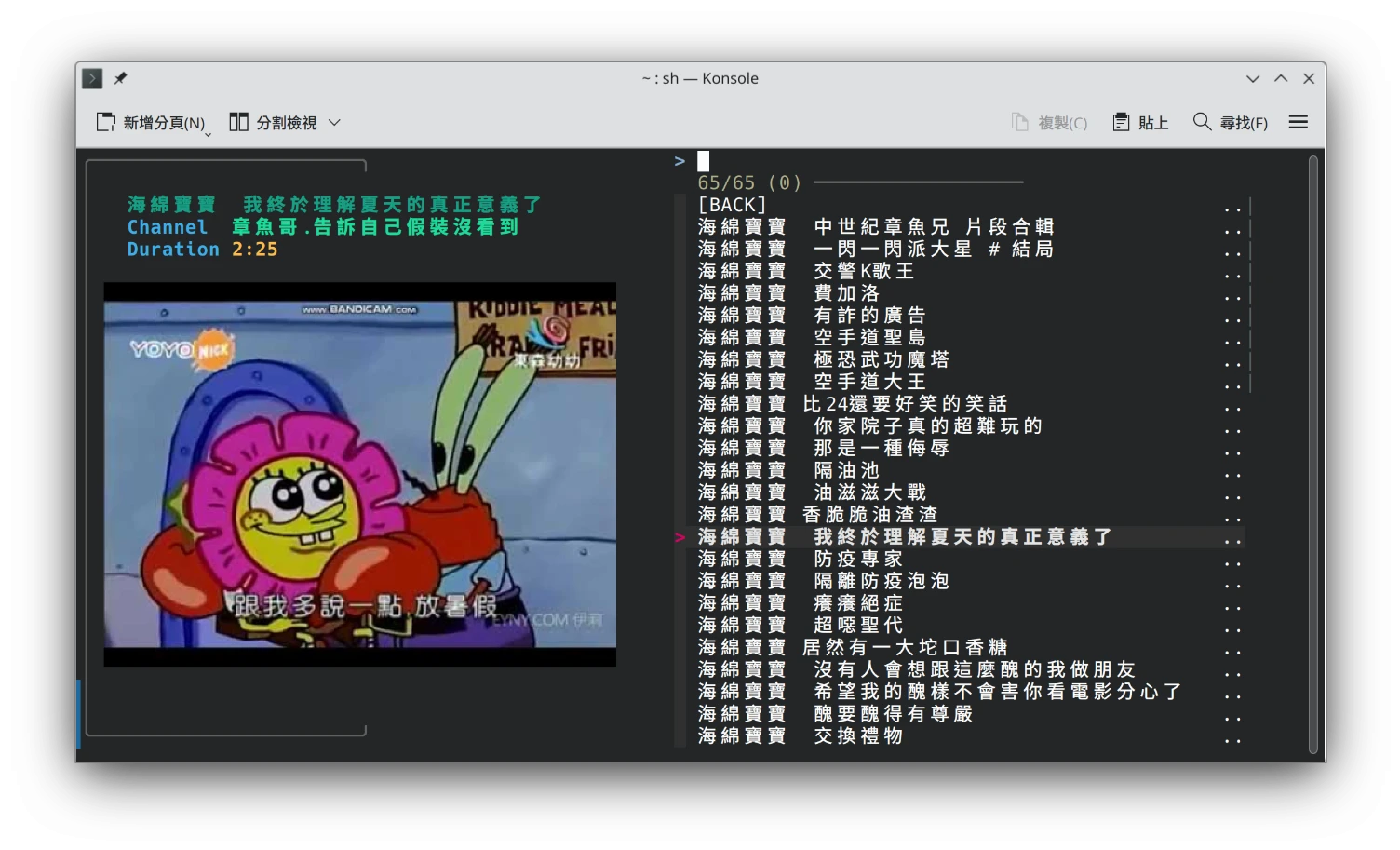Expand the Split View dropdown chevron
The image size is (1400, 850).
coord(335,122)
